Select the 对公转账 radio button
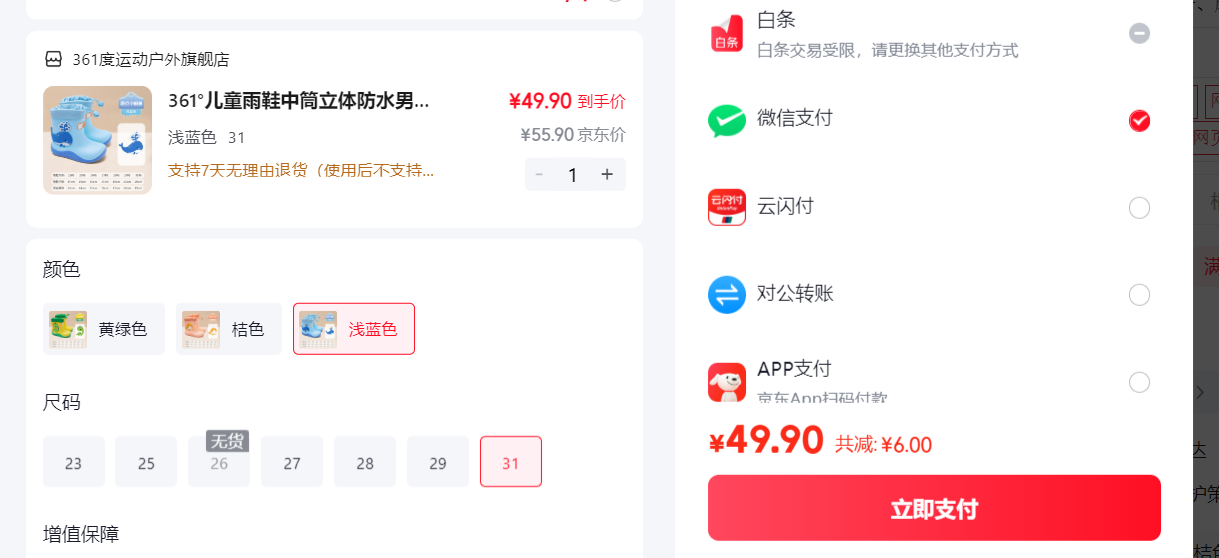This screenshot has height=558, width=1219. coord(1139,295)
